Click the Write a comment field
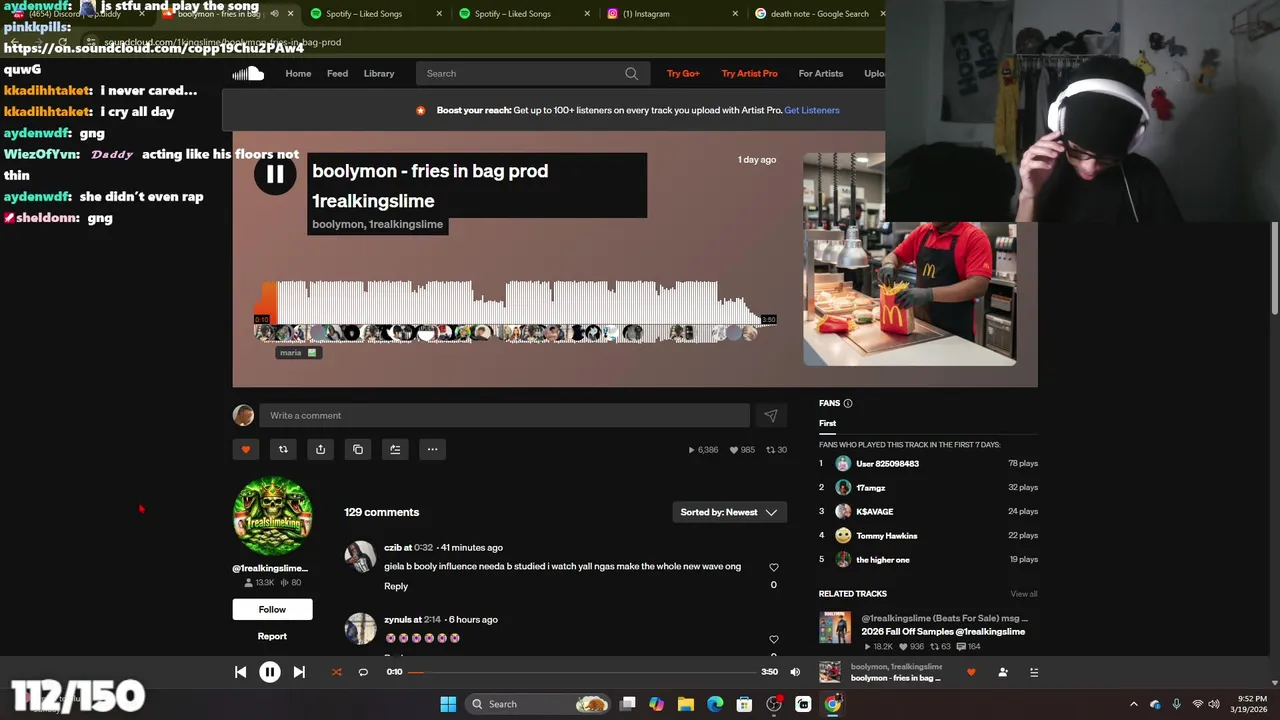 504,415
